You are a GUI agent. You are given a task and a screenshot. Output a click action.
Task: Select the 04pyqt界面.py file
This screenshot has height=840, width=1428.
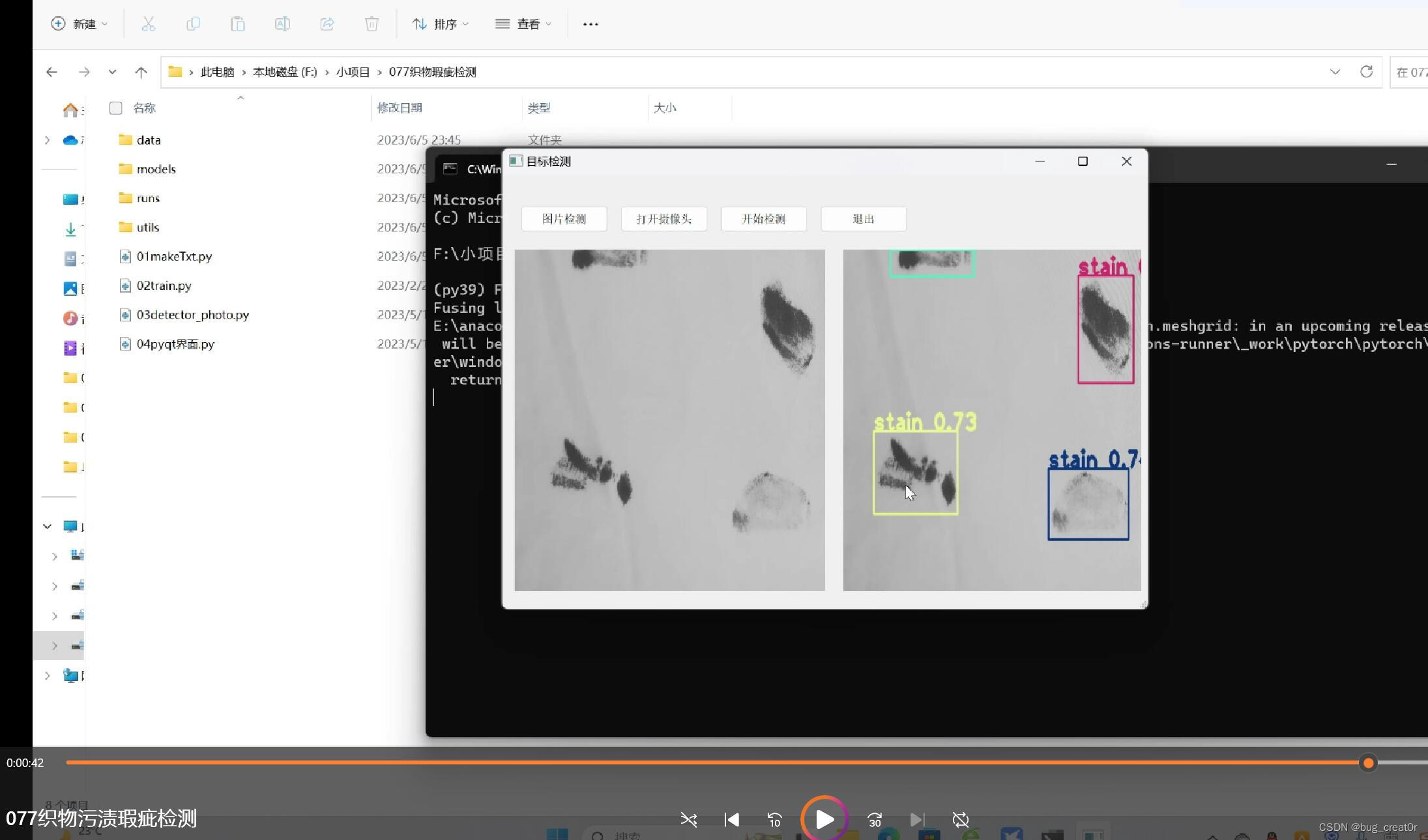(x=175, y=344)
